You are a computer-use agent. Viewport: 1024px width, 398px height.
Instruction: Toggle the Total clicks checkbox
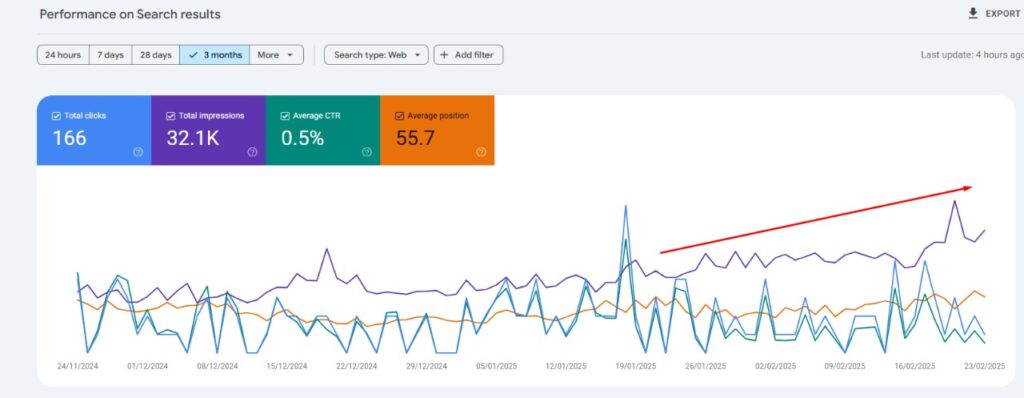coord(56,116)
